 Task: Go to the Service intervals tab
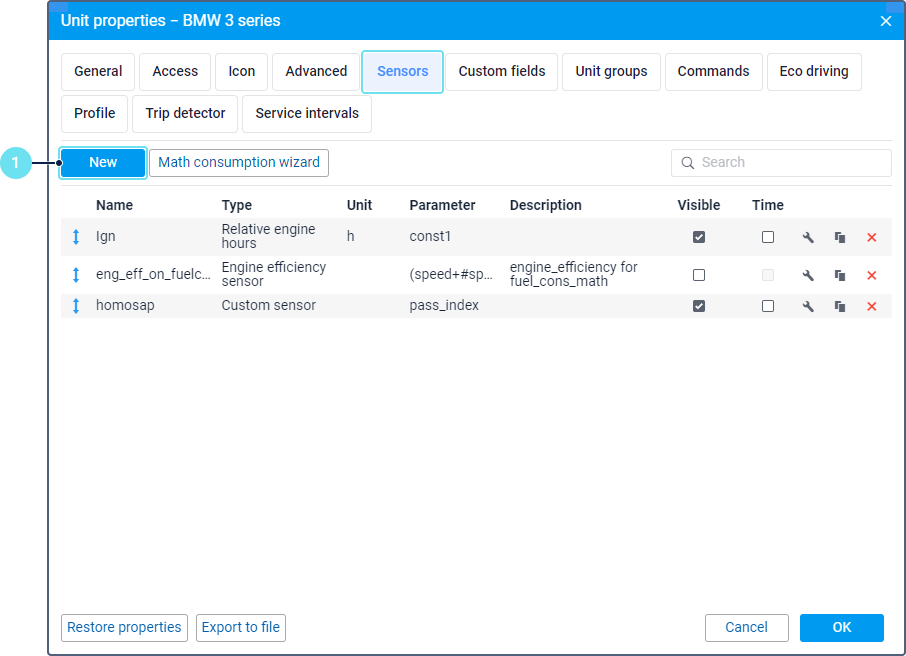(x=307, y=114)
